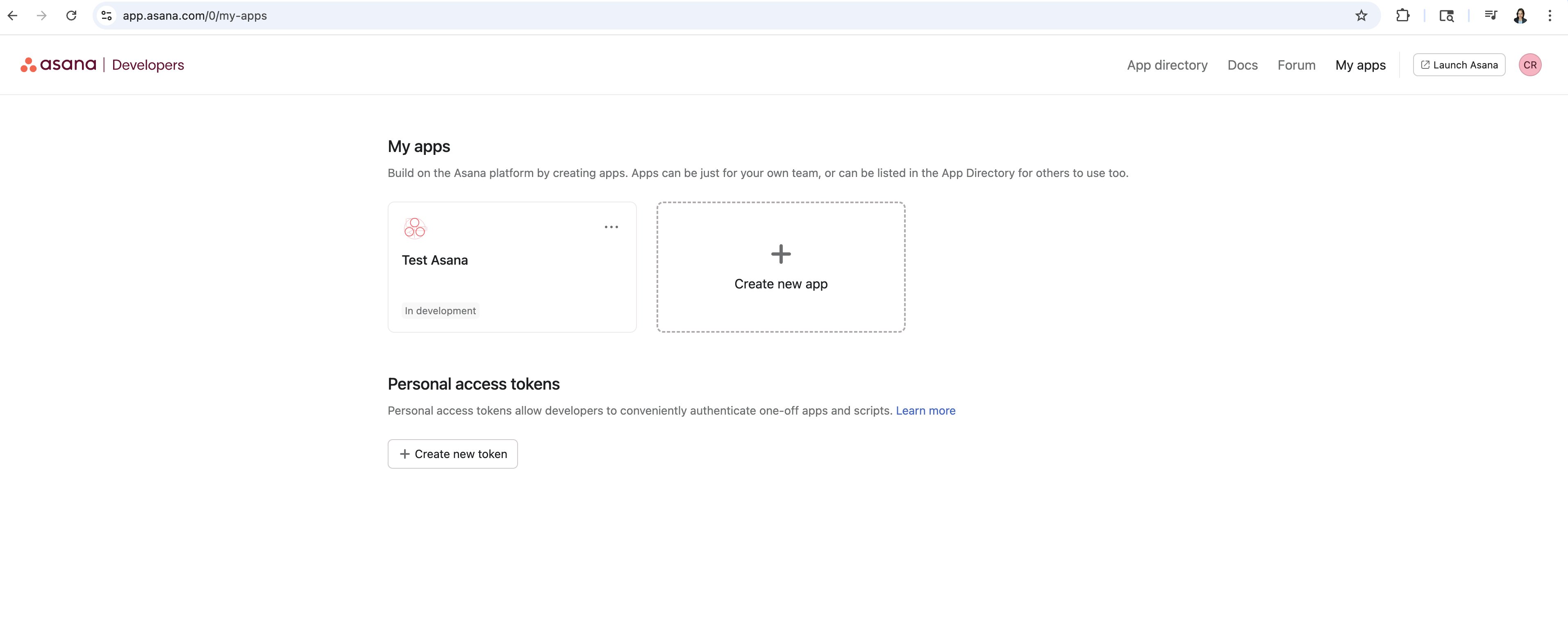Open the site information icon in address bar
This screenshot has height=617, width=1568.
pyautogui.click(x=107, y=15)
